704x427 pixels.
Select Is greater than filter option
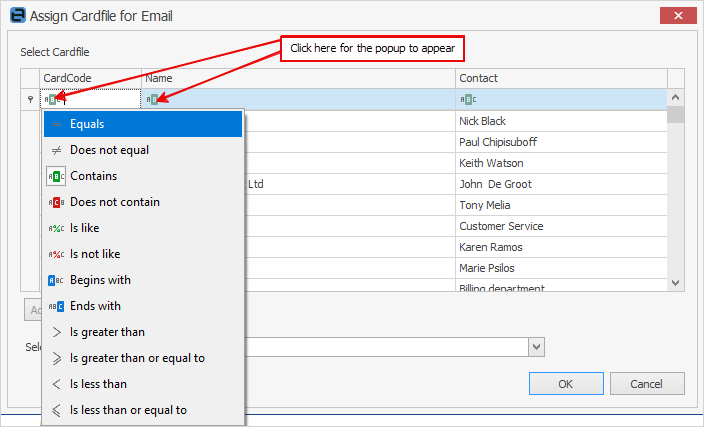143,332
